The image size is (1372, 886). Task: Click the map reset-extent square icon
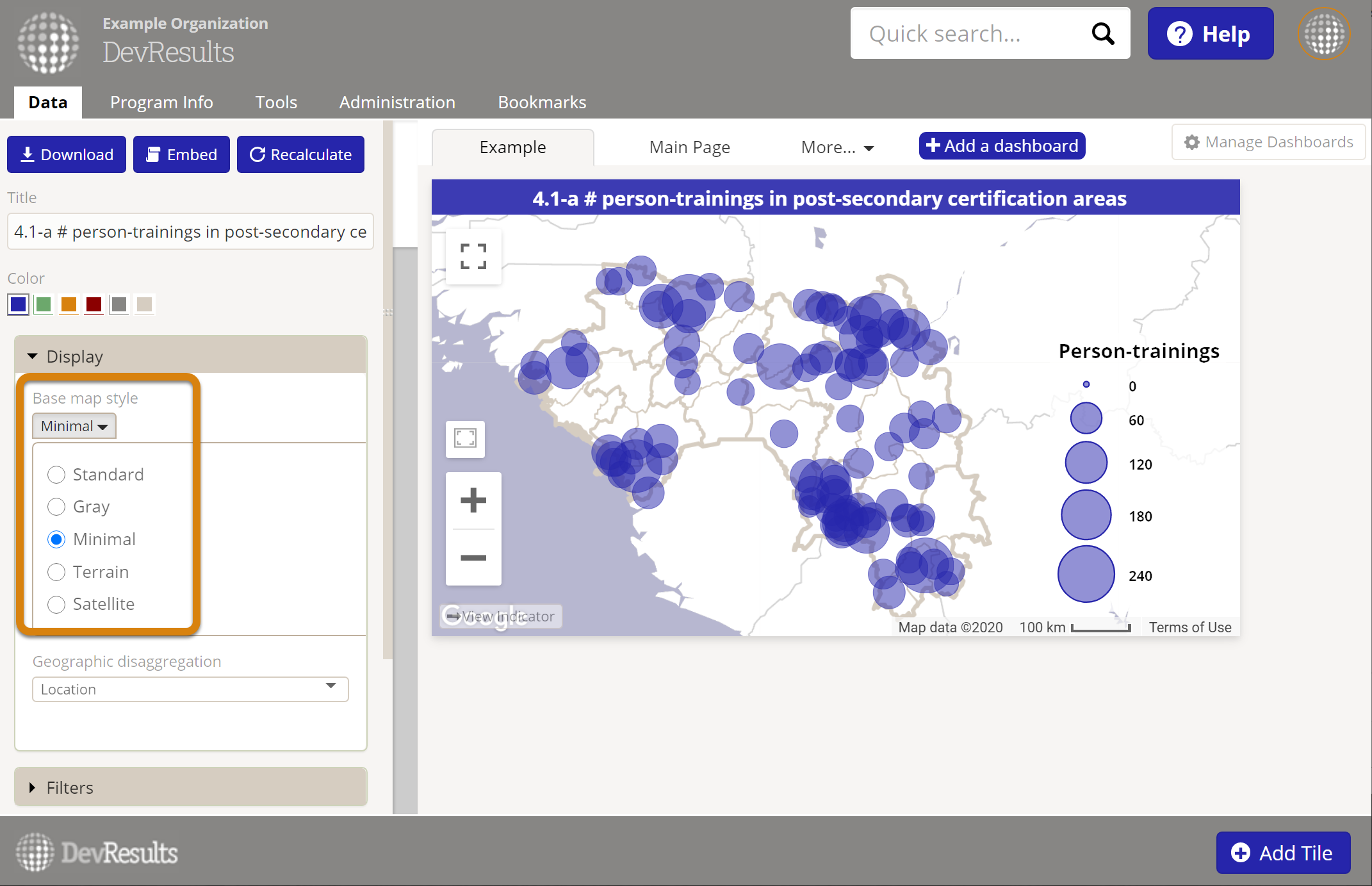coord(465,439)
